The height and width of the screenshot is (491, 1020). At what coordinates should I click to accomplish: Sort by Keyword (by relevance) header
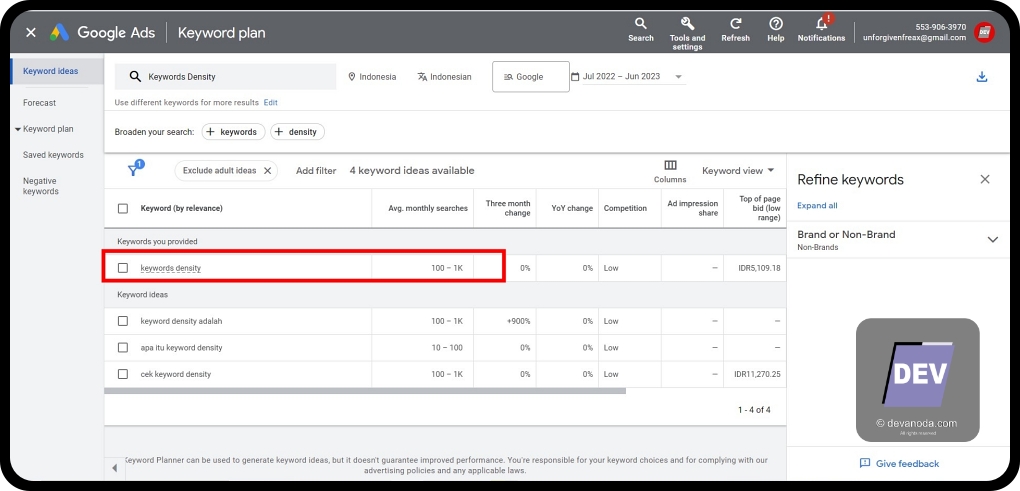click(181, 209)
